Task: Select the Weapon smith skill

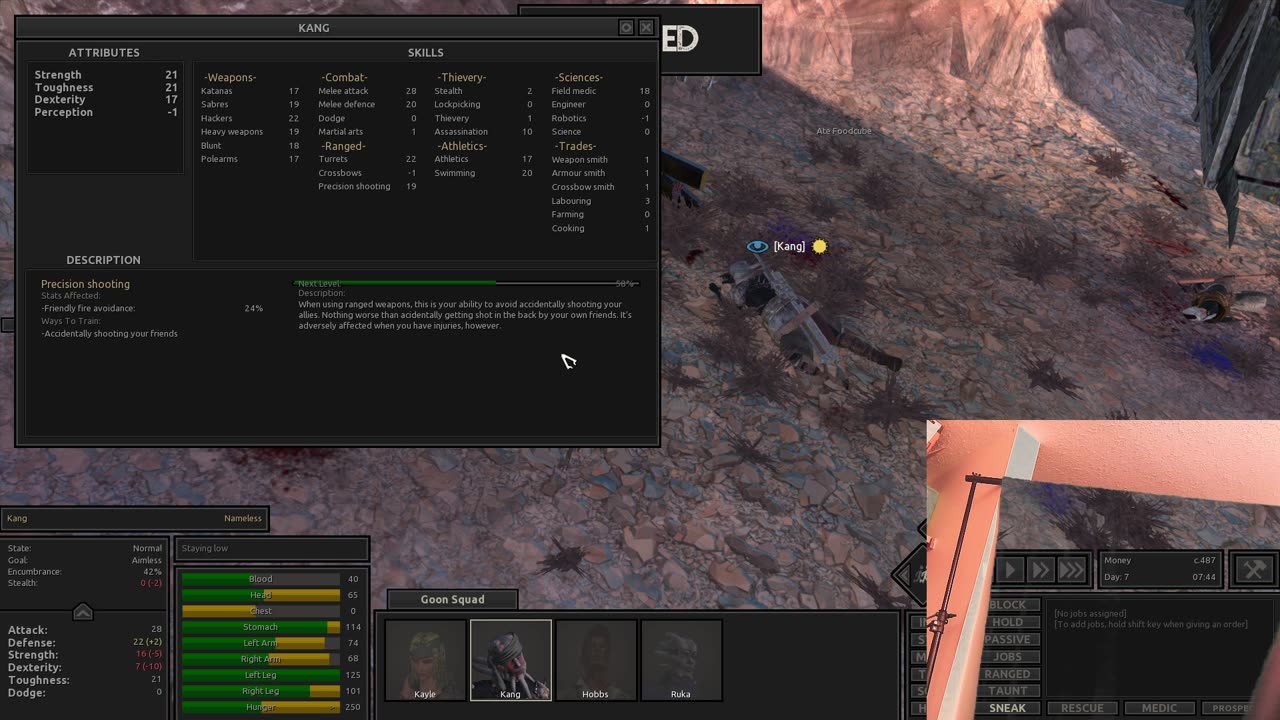Action: click(x=600, y=159)
